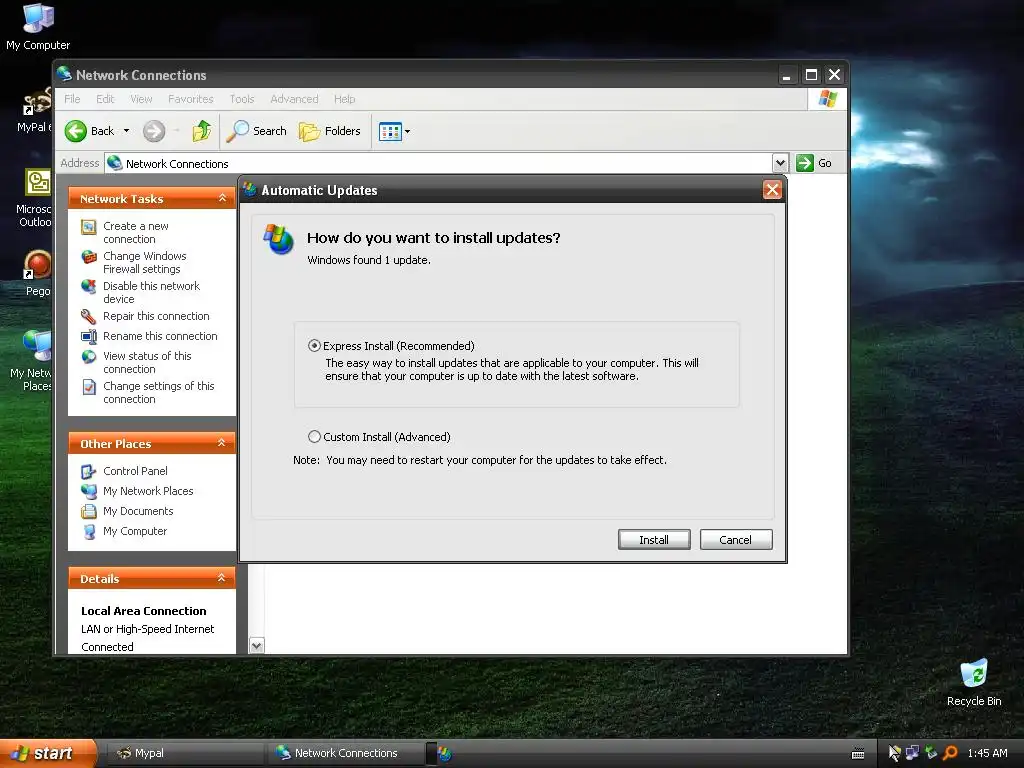Click the Control Panel icon in Other Places
The height and width of the screenshot is (768, 1024).
click(x=89, y=472)
